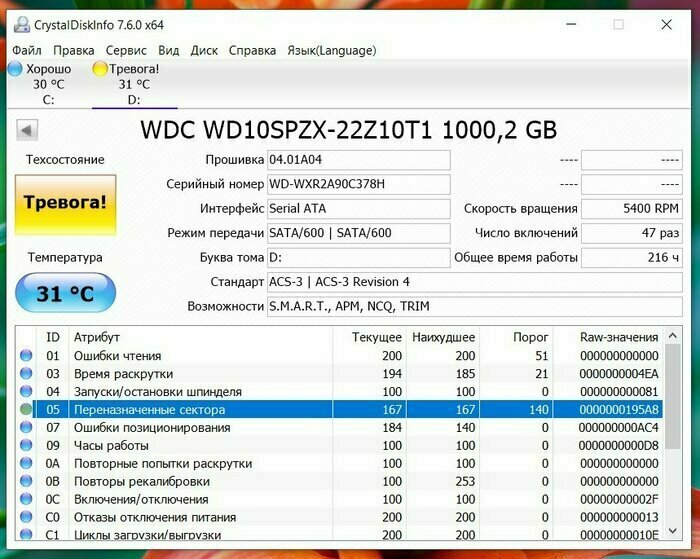The height and width of the screenshot is (559, 700).
Task: Click the previous disk arrow button
Action: tap(27, 130)
